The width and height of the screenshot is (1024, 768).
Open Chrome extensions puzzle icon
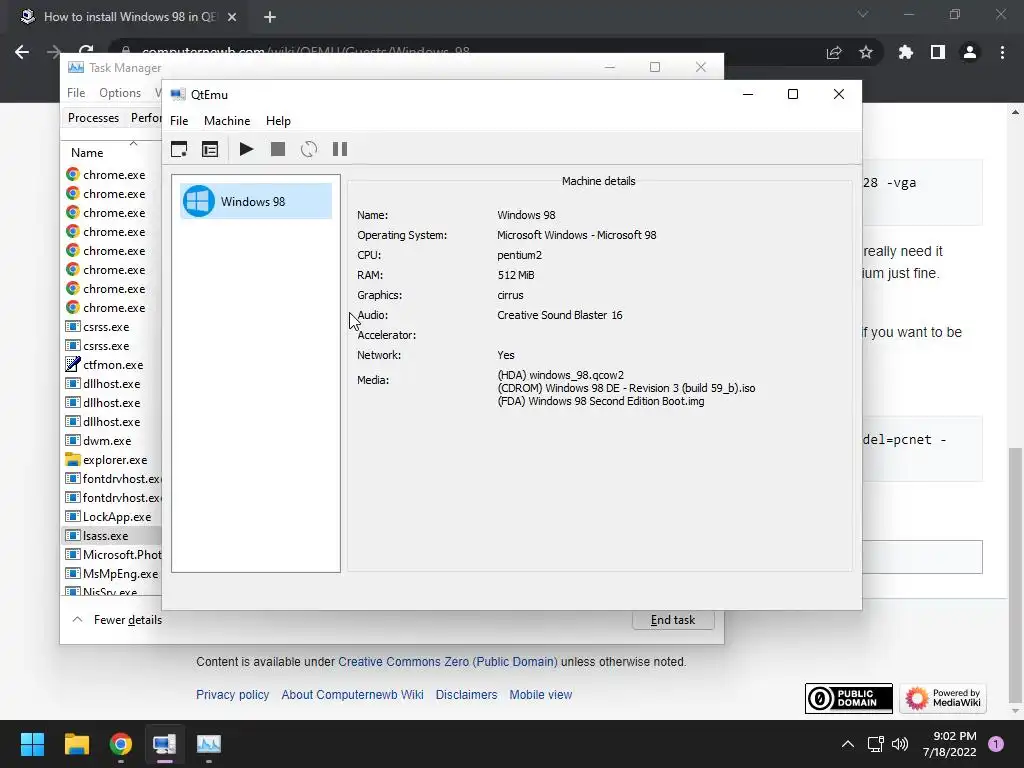coord(906,52)
